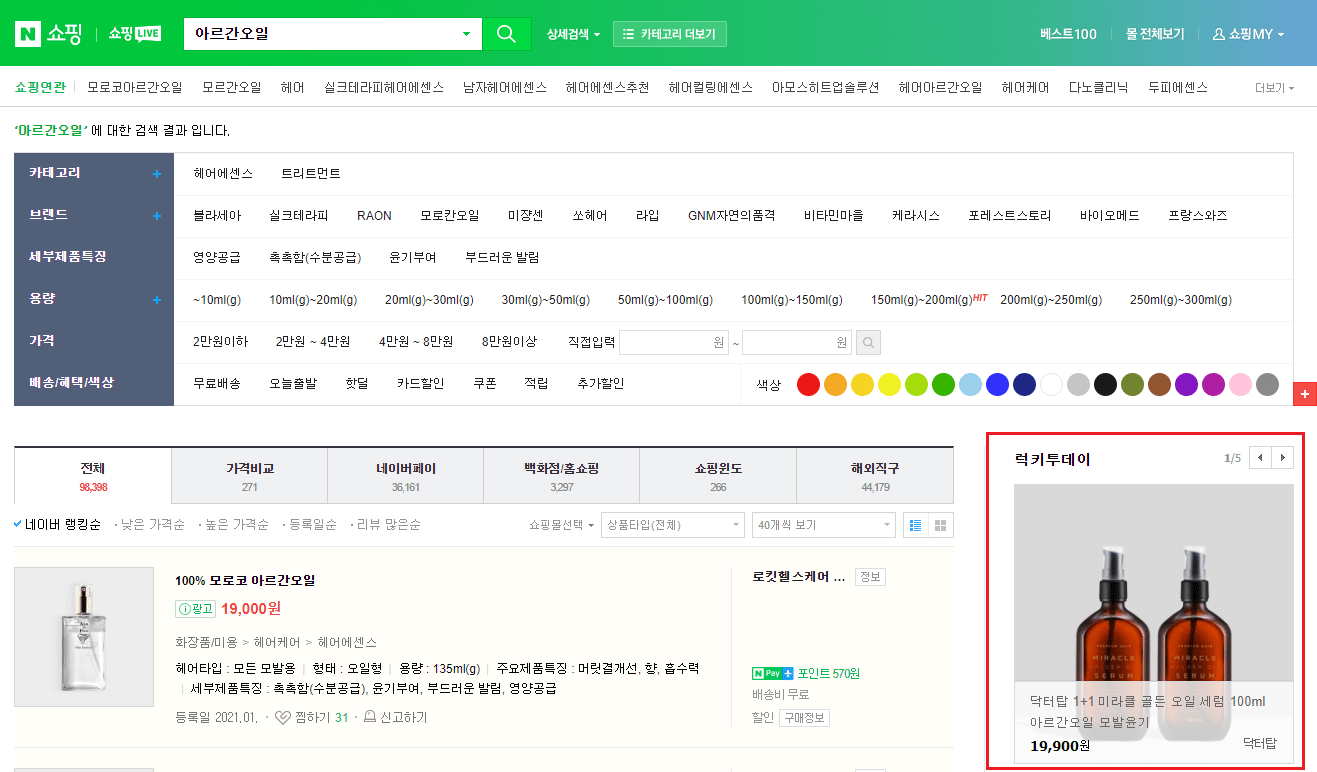Open the search suggestions dropdown arrow

click(x=466, y=34)
